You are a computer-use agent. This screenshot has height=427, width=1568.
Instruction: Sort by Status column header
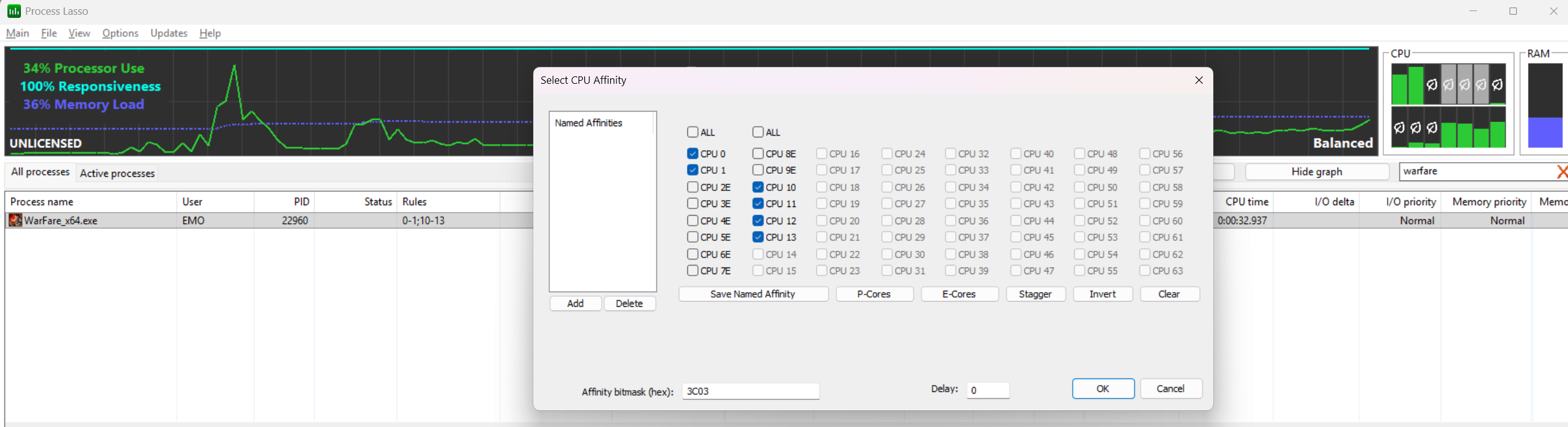pyautogui.click(x=355, y=201)
